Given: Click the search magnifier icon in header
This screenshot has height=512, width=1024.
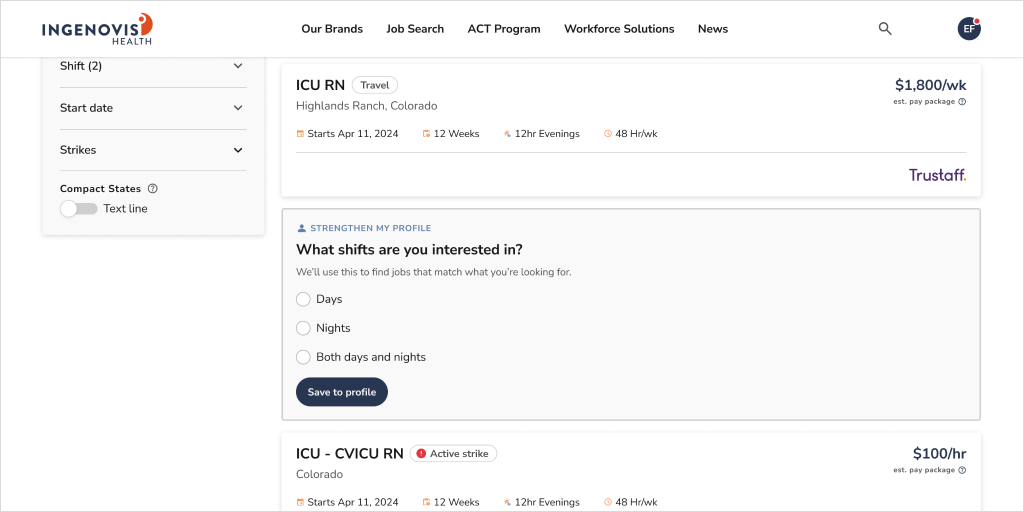Looking at the screenshot, I should click(885, 29).
